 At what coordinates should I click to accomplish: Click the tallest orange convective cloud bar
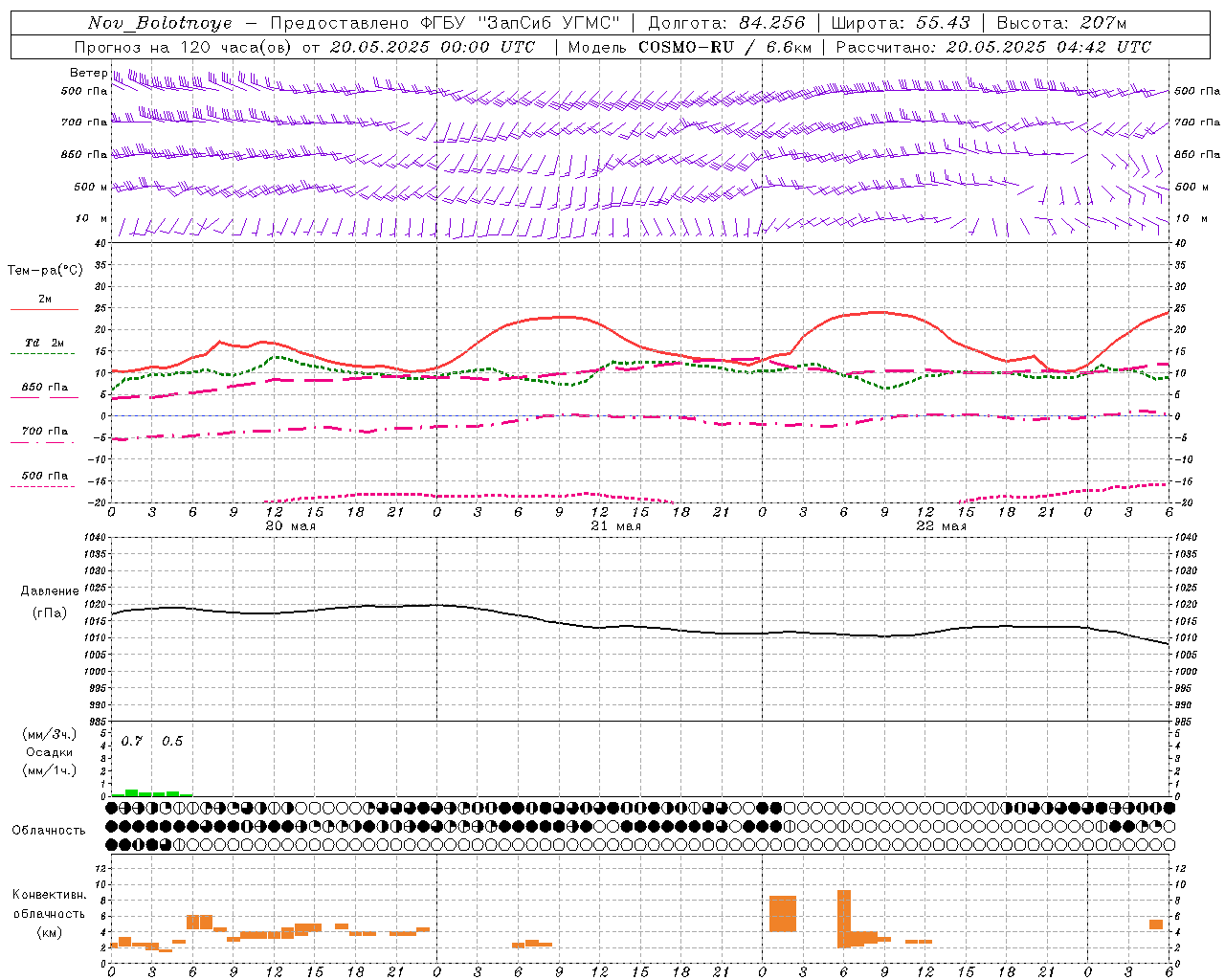pos(844,919)
